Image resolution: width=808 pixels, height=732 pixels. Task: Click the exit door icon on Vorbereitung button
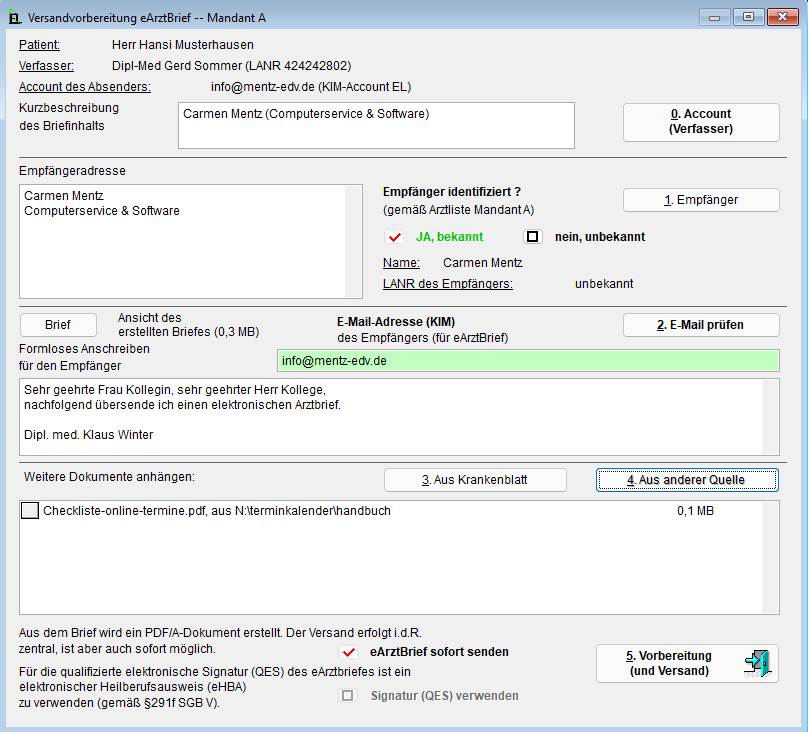click(756, 664)
